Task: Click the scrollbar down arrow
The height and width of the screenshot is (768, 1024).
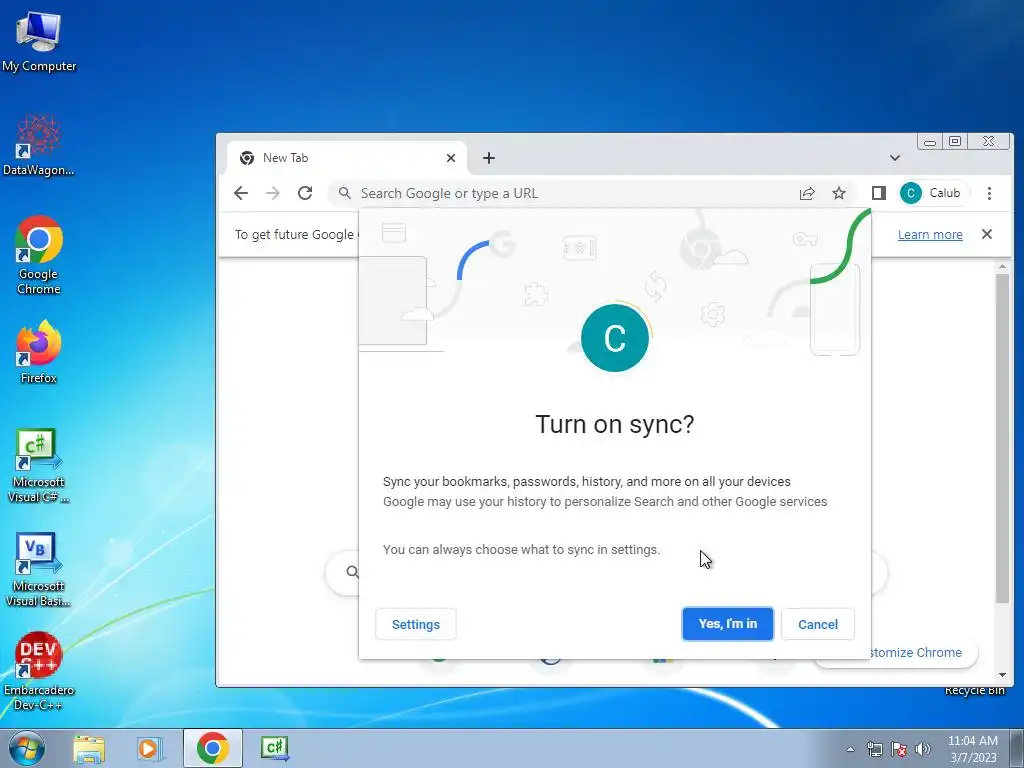Action: (x=1002, y=675)
